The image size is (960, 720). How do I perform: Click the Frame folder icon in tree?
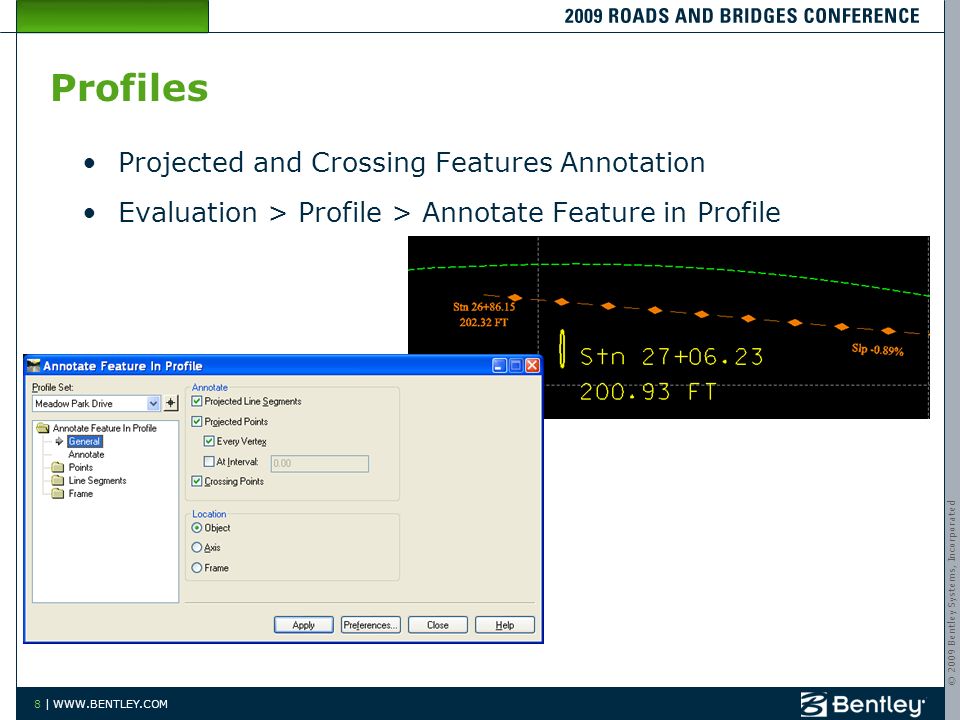click(x=58, y=493)
